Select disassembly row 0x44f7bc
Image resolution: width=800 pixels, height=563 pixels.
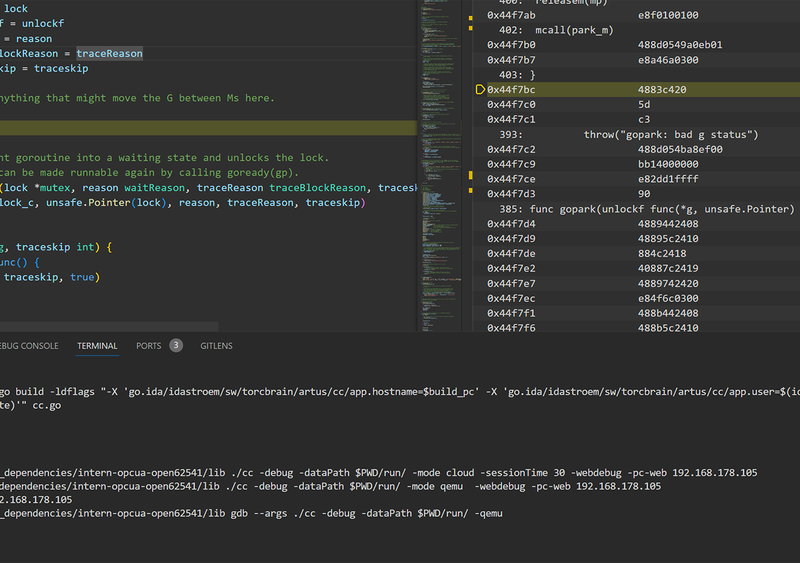pos(636,89)
